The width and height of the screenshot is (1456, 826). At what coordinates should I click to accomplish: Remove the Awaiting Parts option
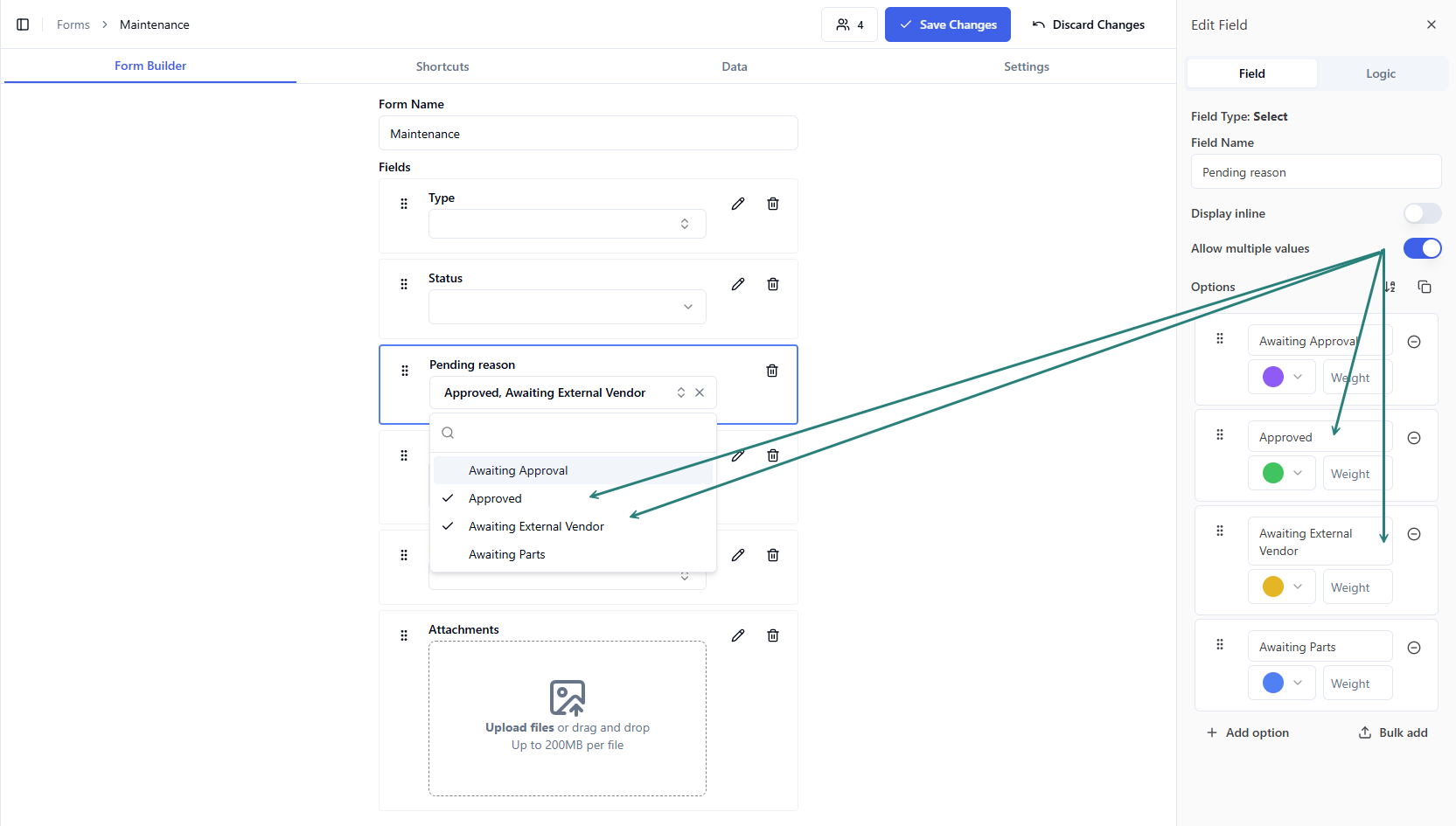point(1414,648)
